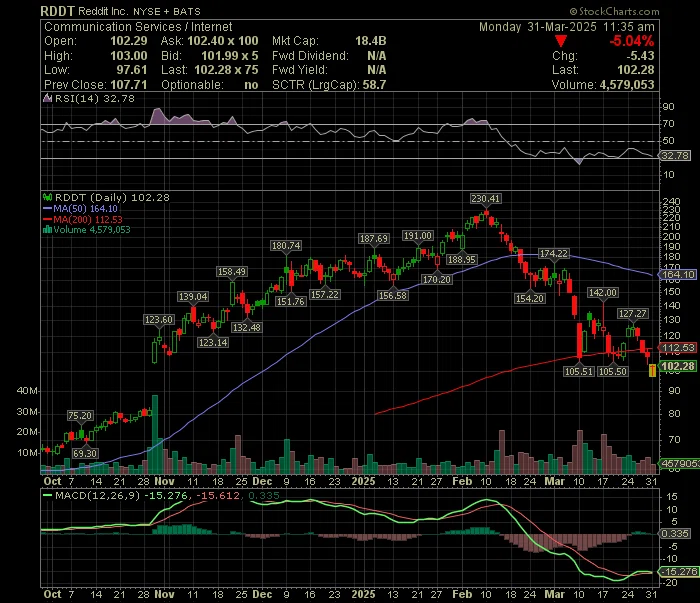This screenshot has height=603, width=700.
Task: Click the 180.74 price annotation
Action: click(286, 245)
